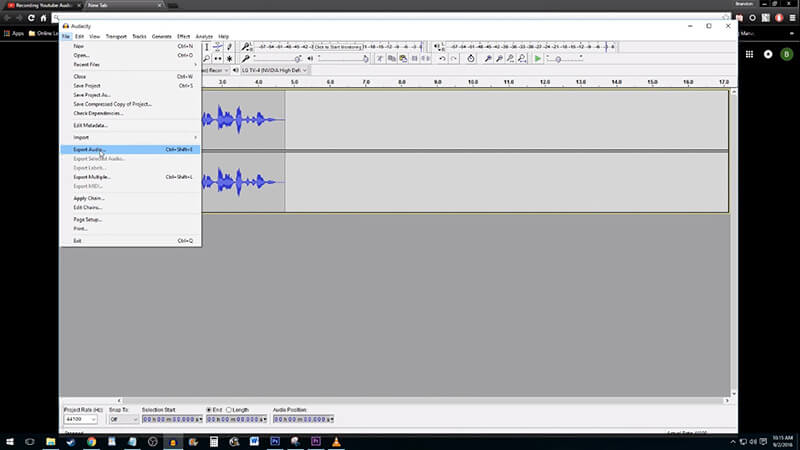This screenshot has width=800, height=450.
Task: Open End time format arrow
Action: (x=265, y=419)
